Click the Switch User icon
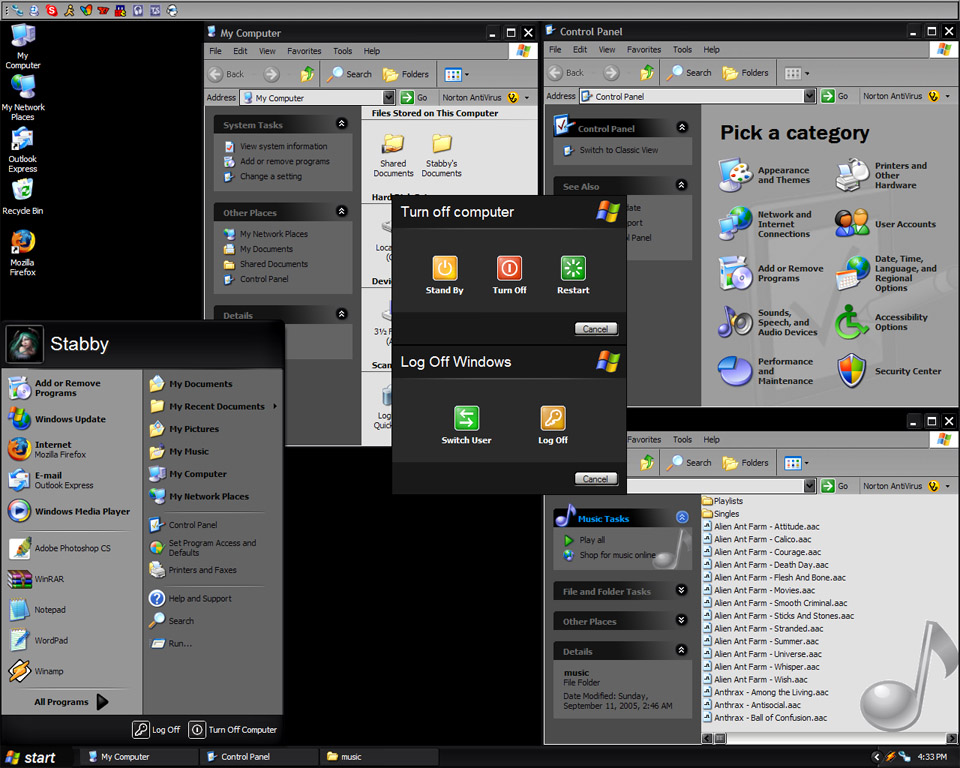The image size is (960, 768). click(466, 420)
